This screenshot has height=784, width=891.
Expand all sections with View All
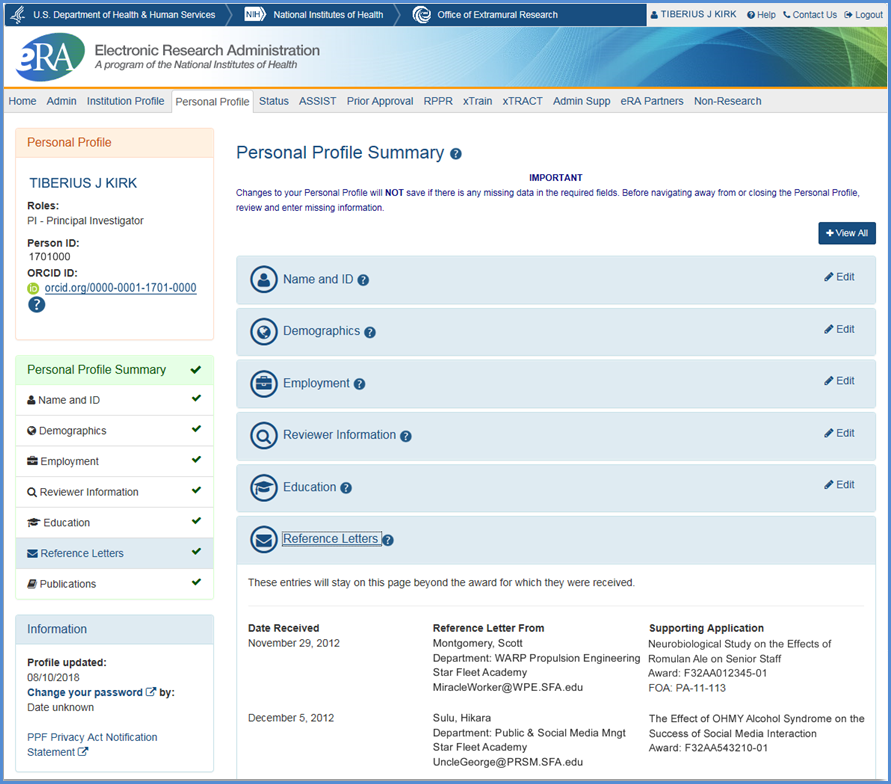pos(847,233)
